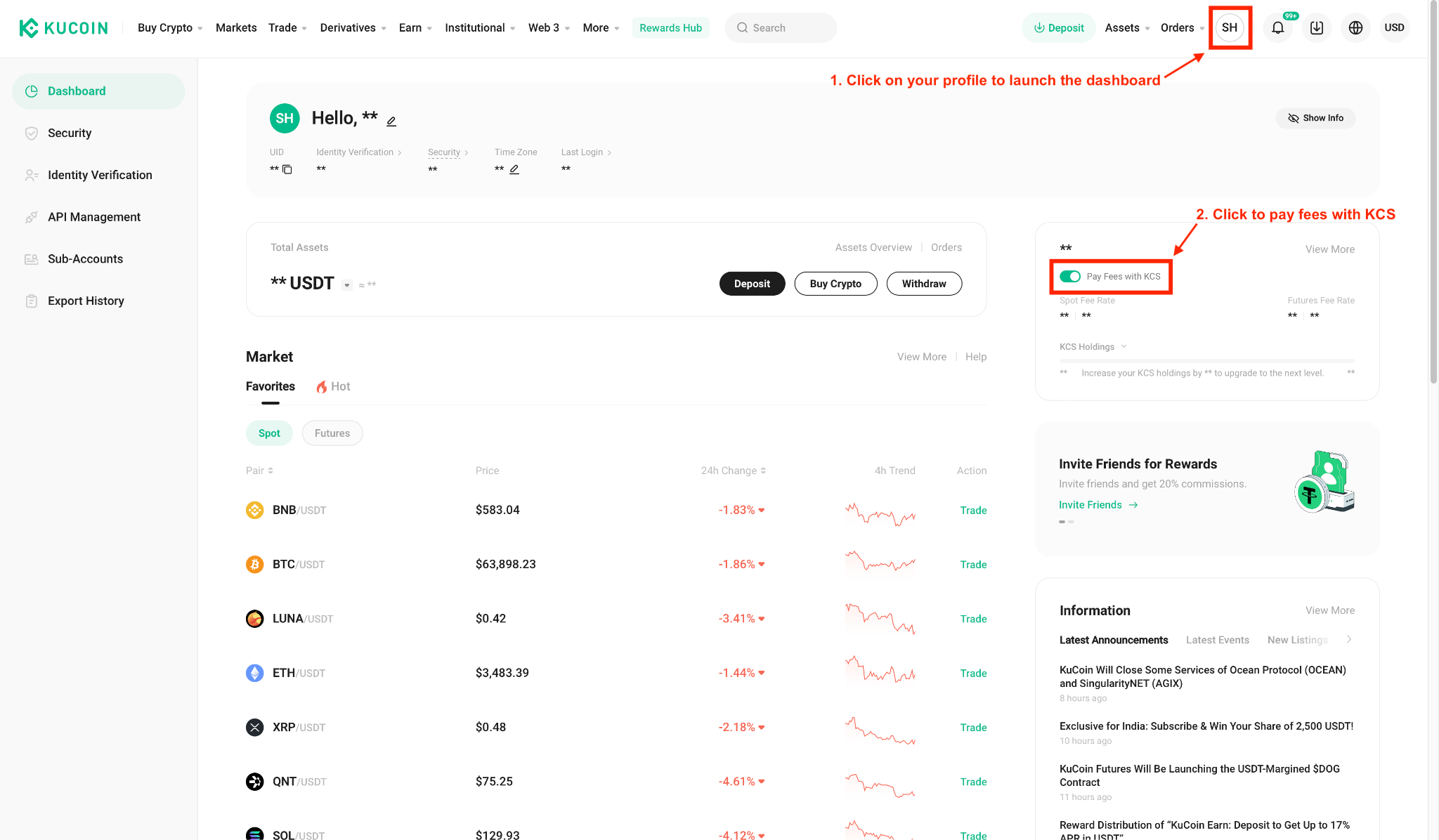Edit the time zone pencil icon

point(514,169)
